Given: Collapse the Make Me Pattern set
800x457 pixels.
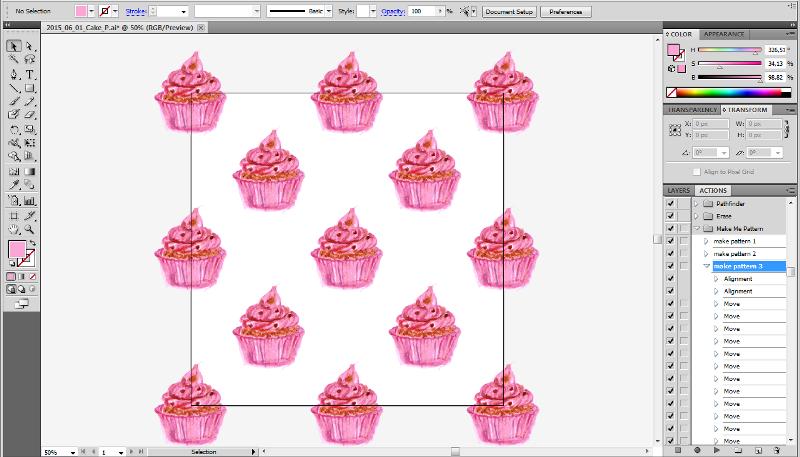Looking at the screenshot, I should (696, 228).
